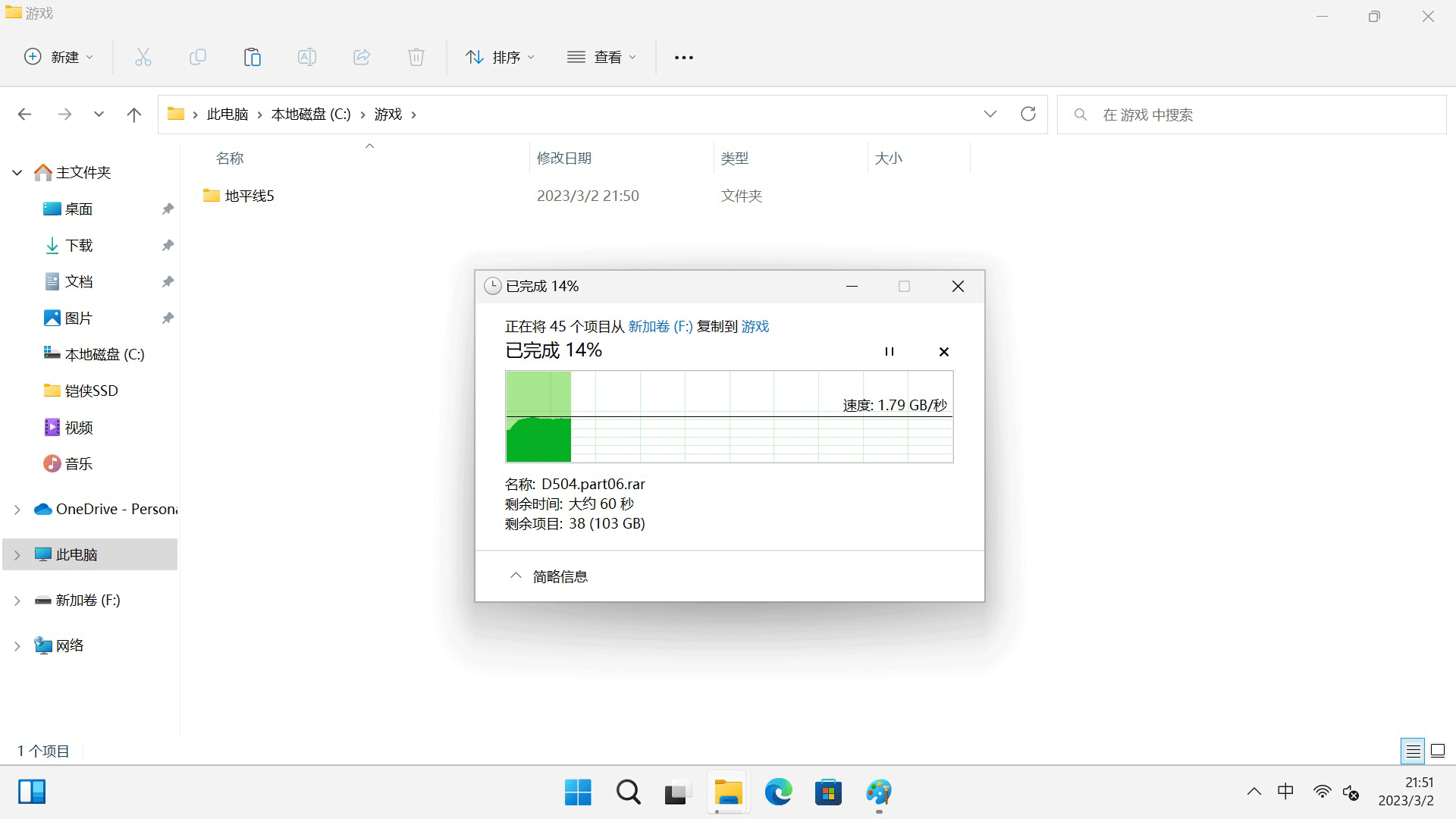Sort by 修改日期 column header
1456x819 pixels.
click(564, 158)
